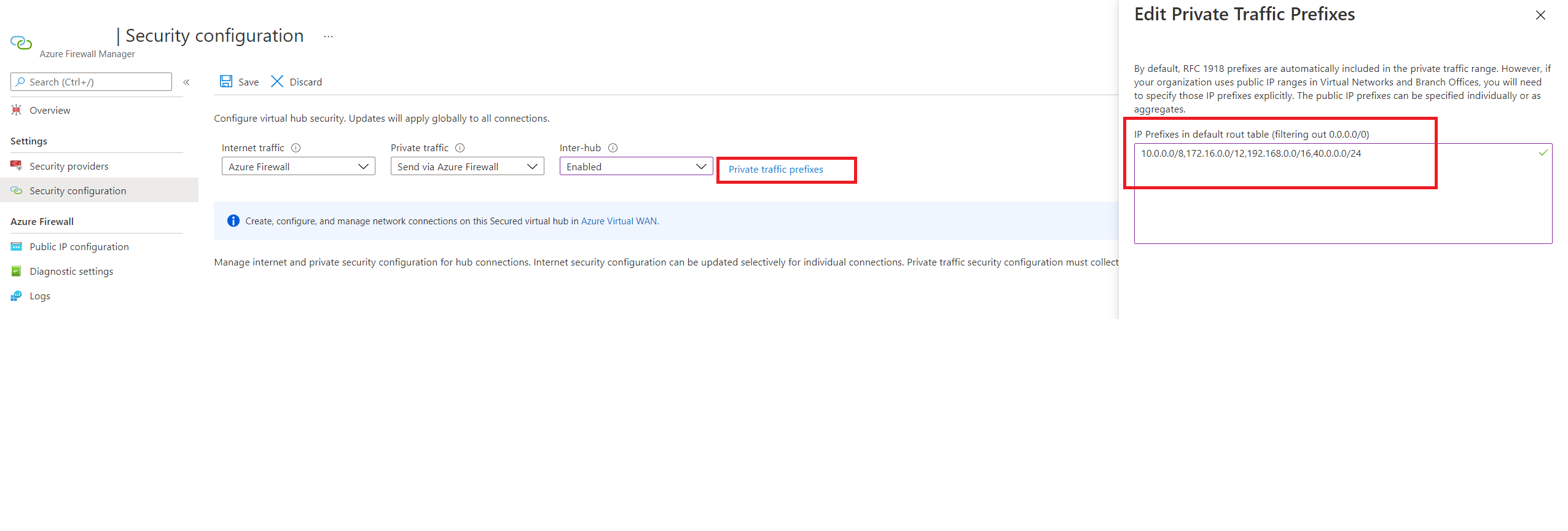The height and width of the screenshot is (531, 1568).
Task: Expand the Private traffic dropdown
Action: point(467,167)
